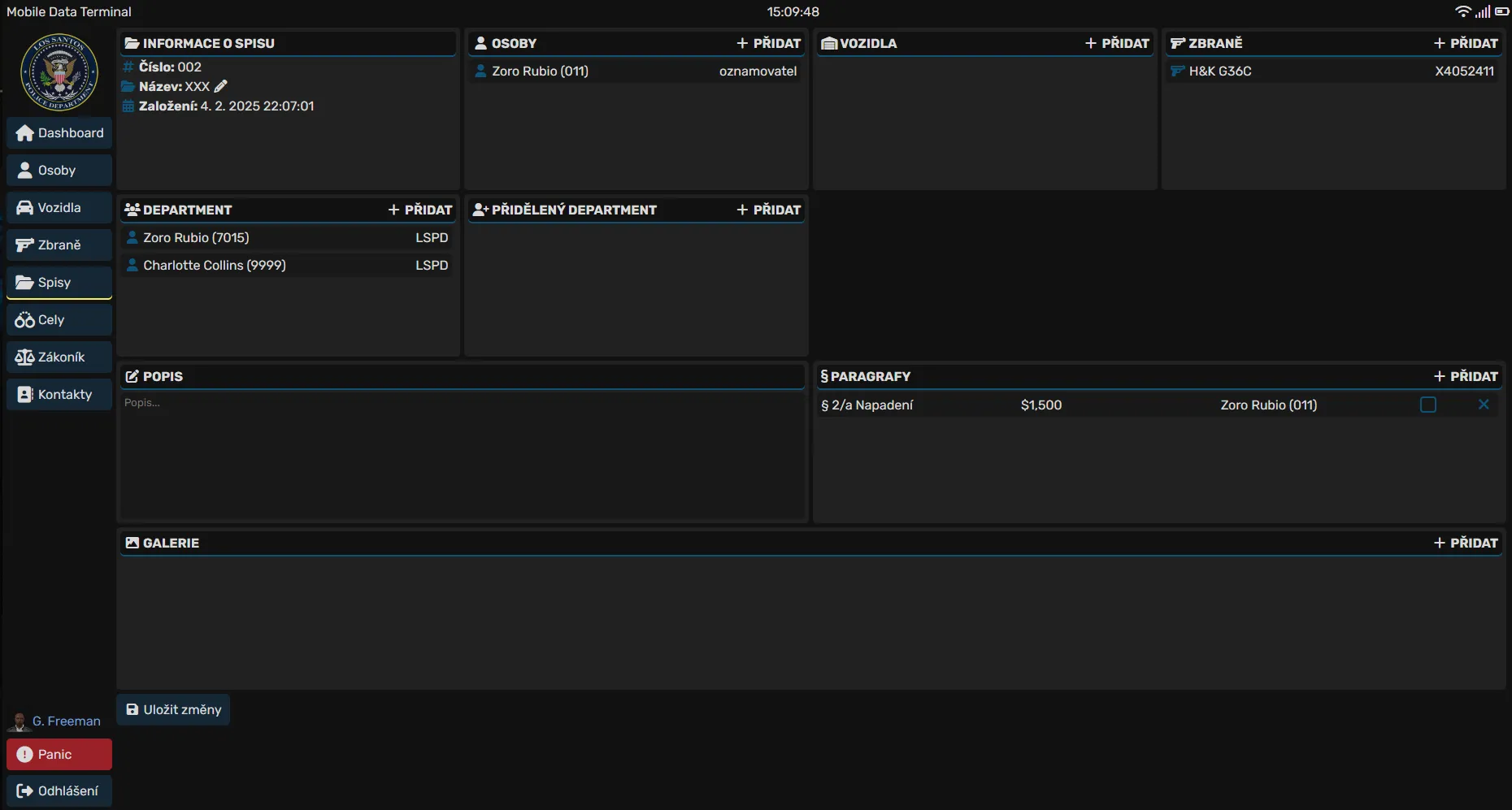This screenshot has height=810, width=1512.
Task: Add a weapon via Zbraně Přidat
Action: (1466, 43)
